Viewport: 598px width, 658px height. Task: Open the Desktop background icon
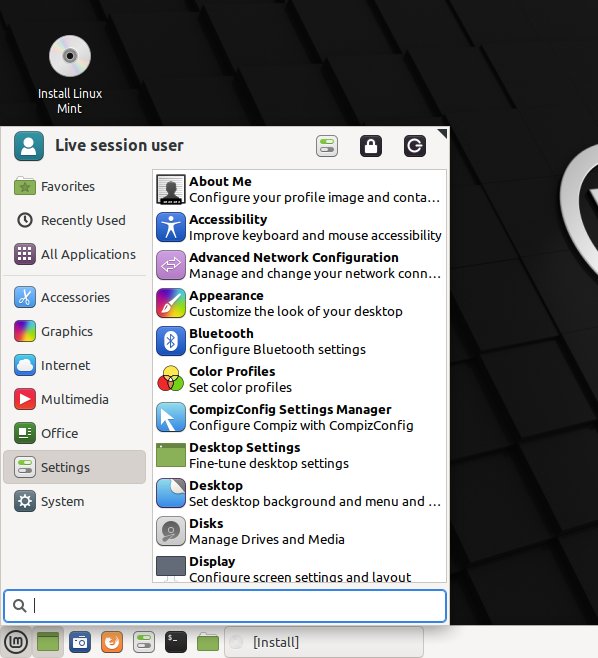[x=171, y=493]
